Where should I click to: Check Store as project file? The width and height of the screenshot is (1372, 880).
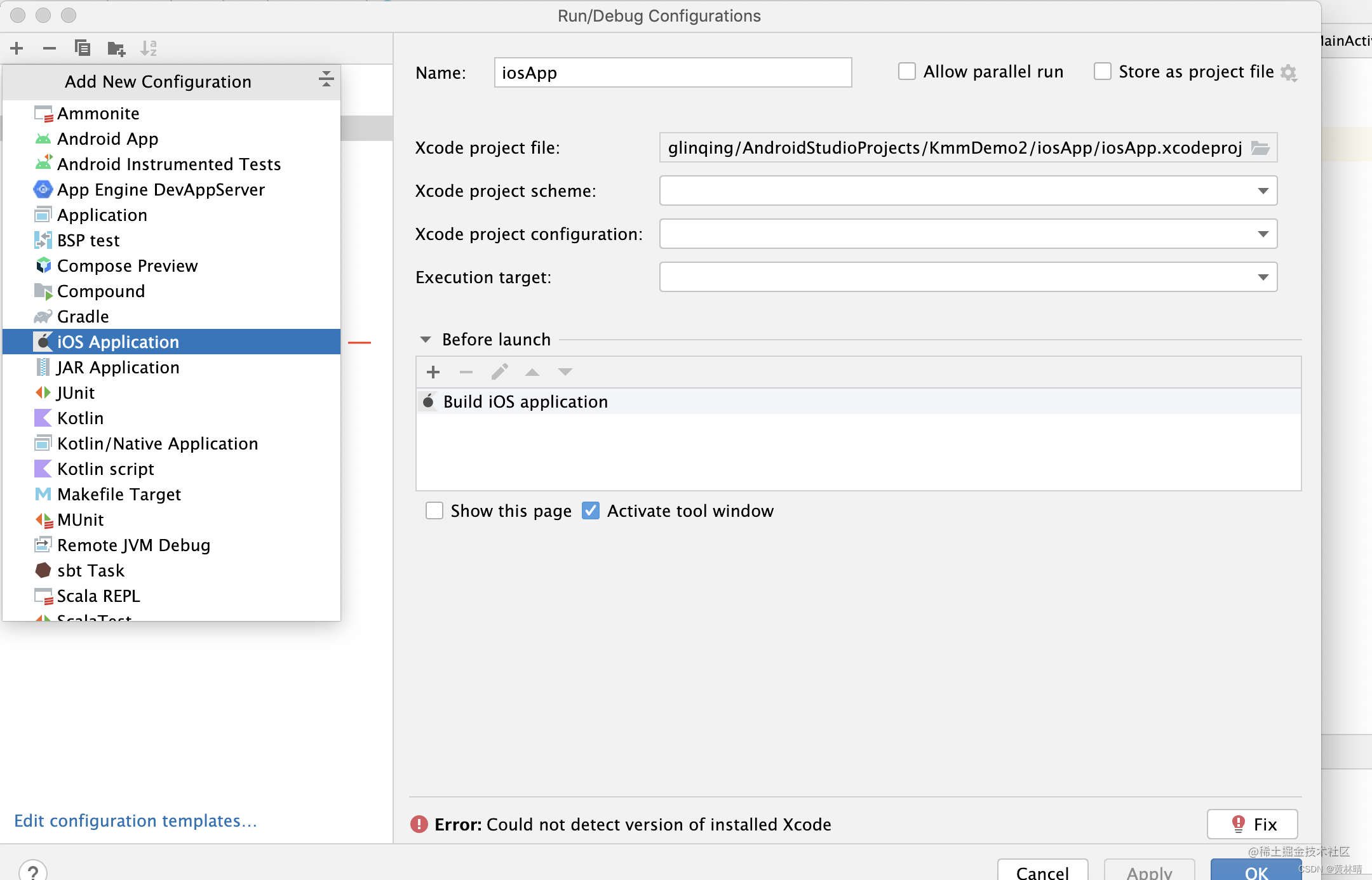tap(1103, 72)
